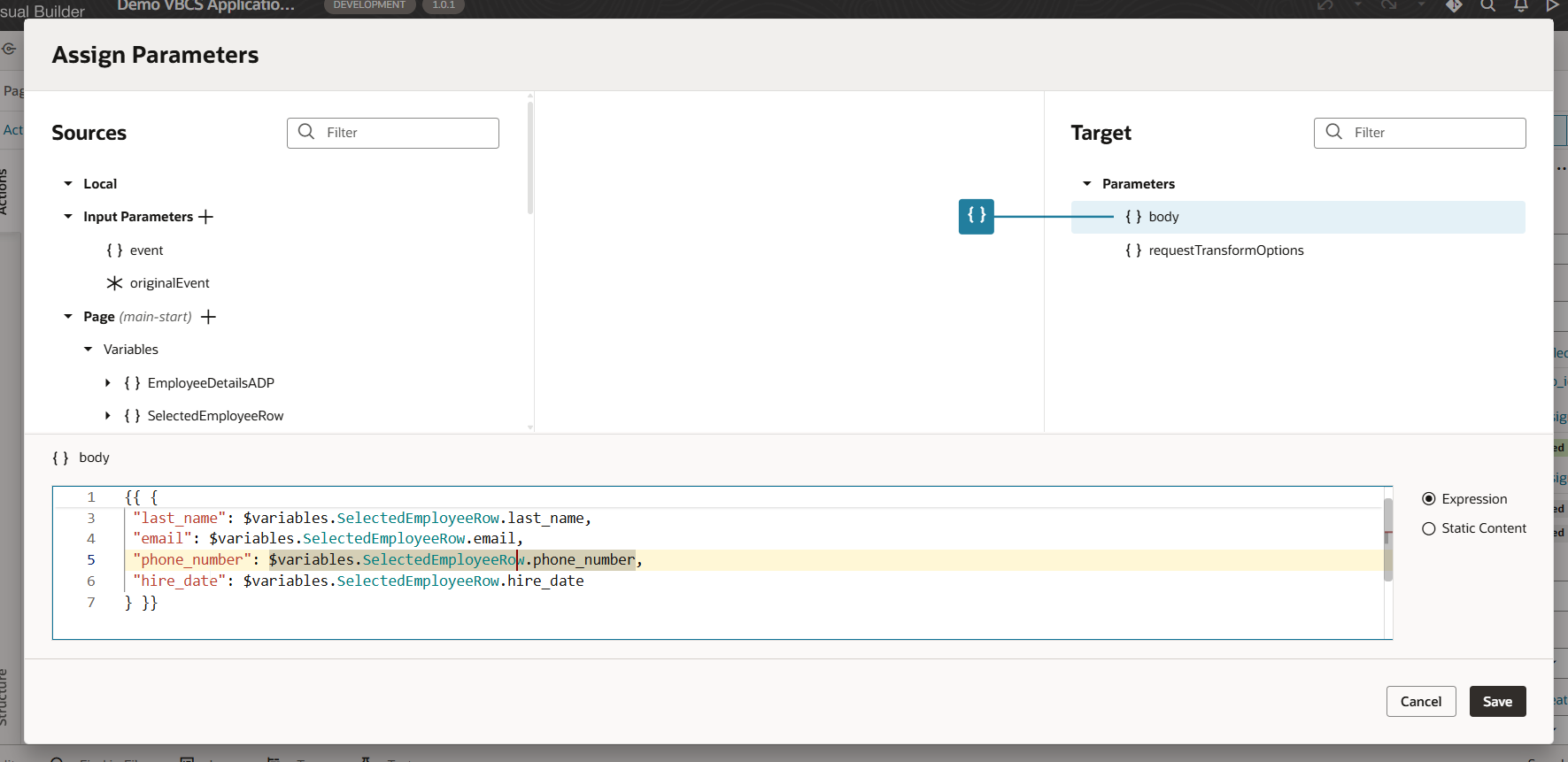The image size is (1568, 762).
Task: Click the add Input Parameters plus icon
Action: tap(206, 217)
